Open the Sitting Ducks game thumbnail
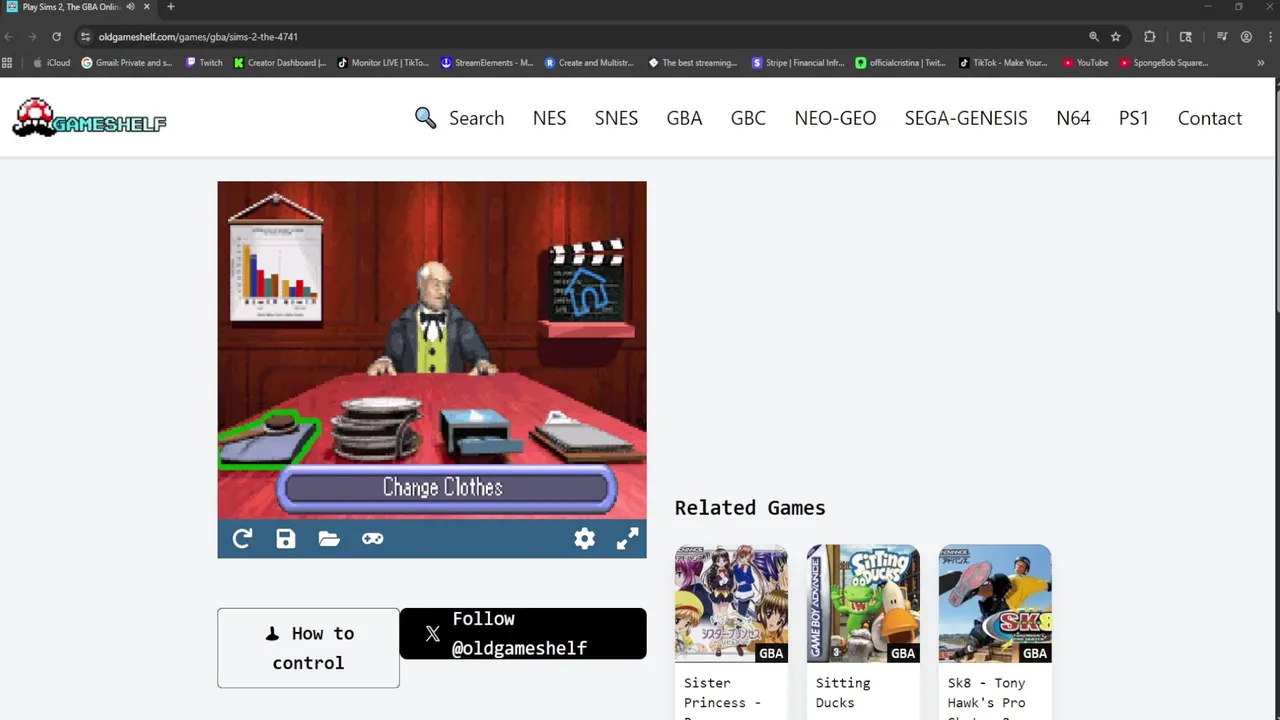The height and width of the screenshot is (720, 1280). (863, 603)
